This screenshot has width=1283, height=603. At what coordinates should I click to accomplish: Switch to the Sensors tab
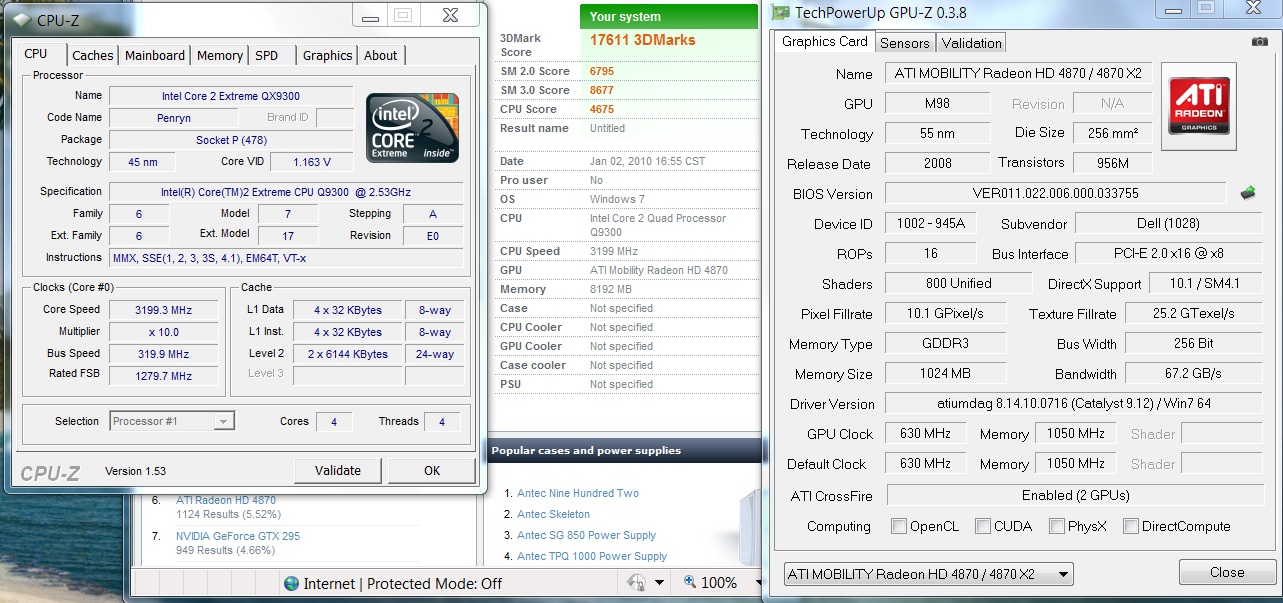click(905, 43)
